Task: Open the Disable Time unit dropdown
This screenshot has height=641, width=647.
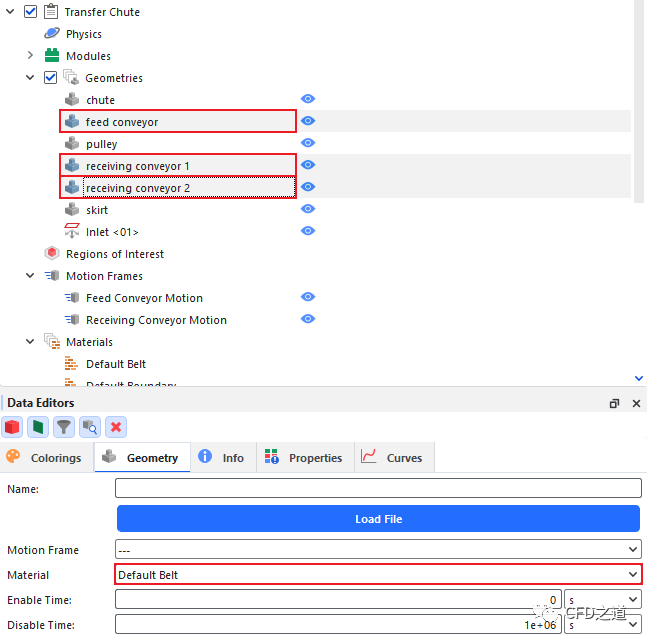Action: point(602,624)
